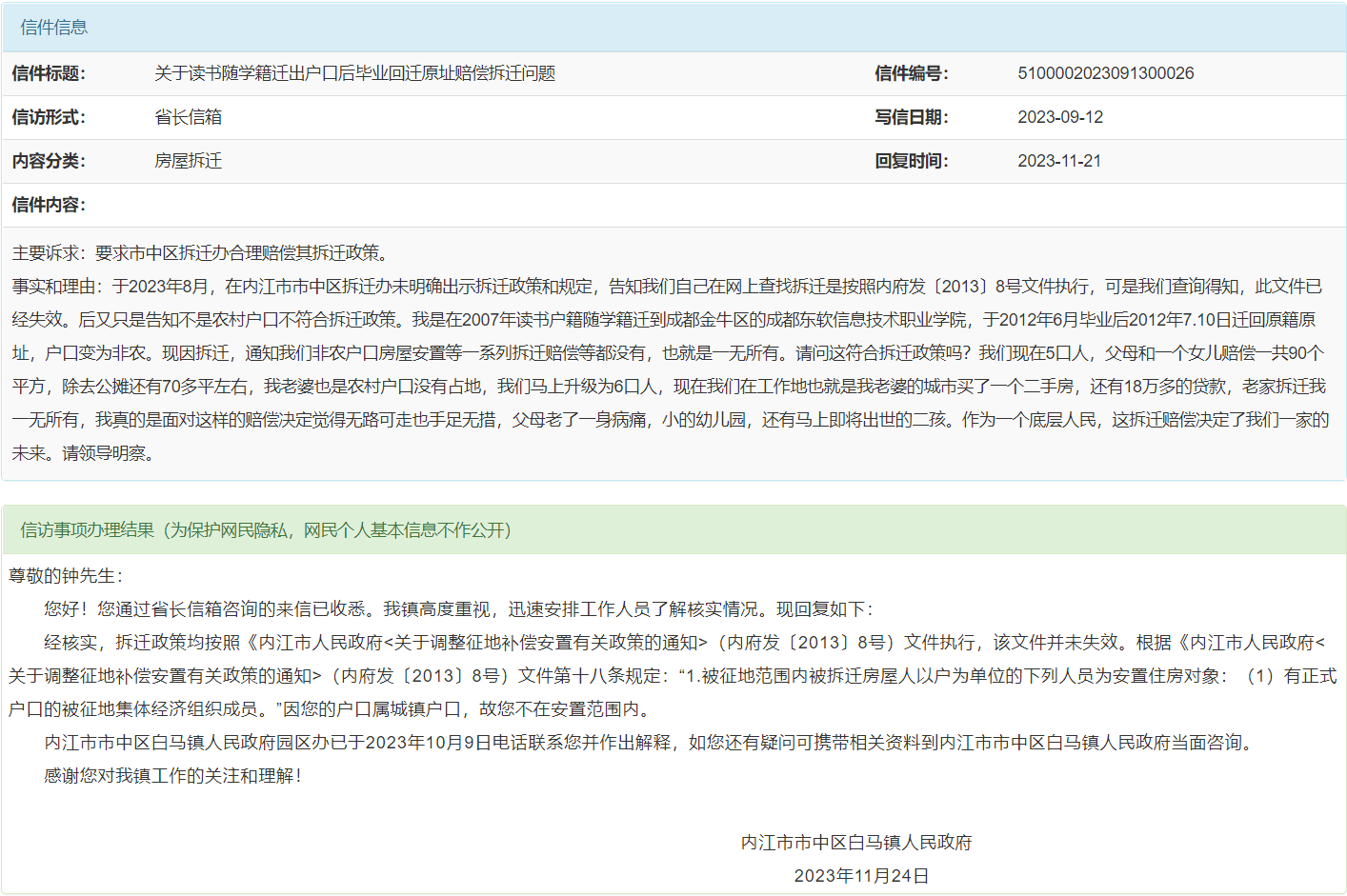Click the letter title about 户口 and 拆迁

(x=354, y=73)
